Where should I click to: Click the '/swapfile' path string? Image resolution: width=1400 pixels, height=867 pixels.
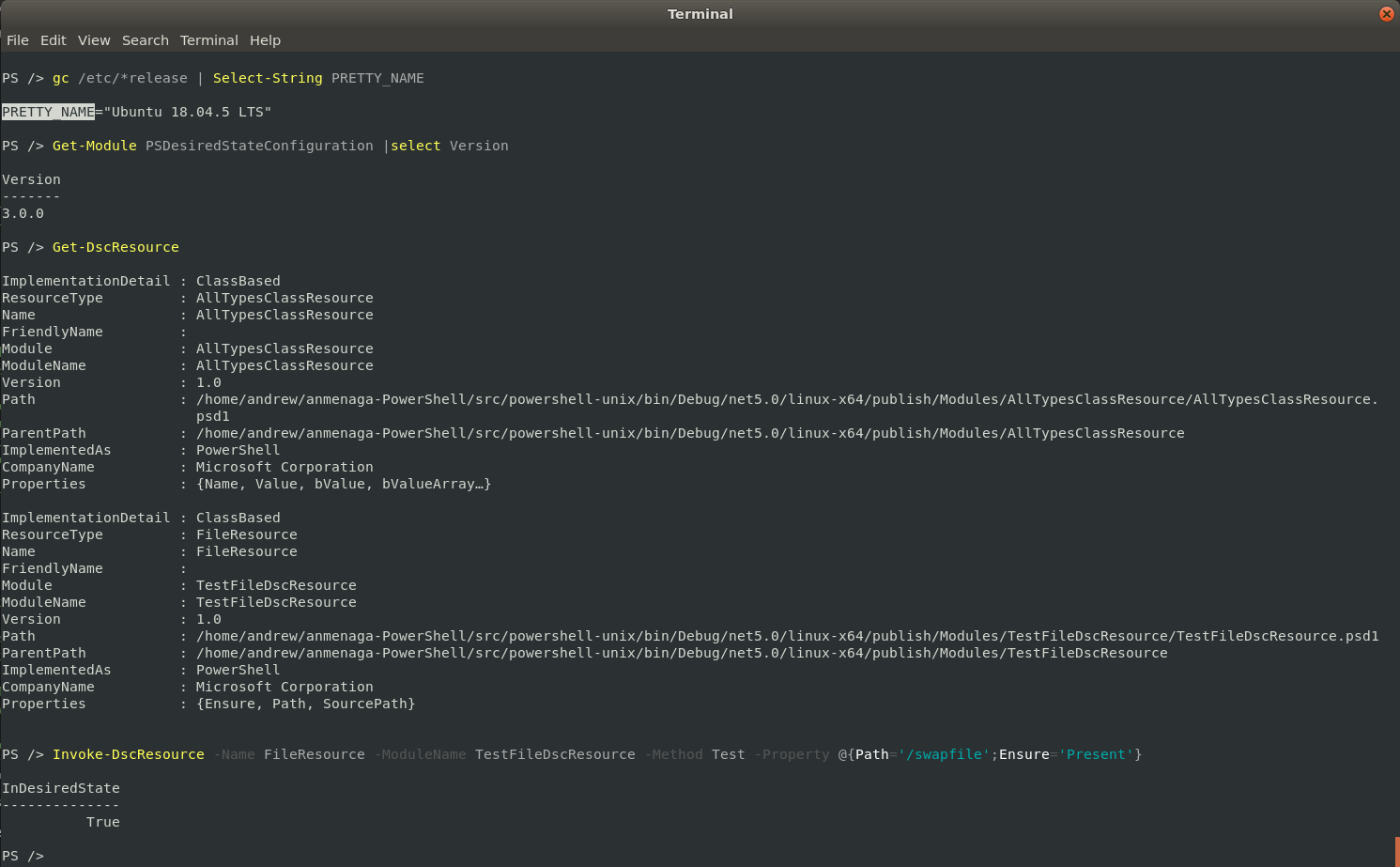point(944,754)
